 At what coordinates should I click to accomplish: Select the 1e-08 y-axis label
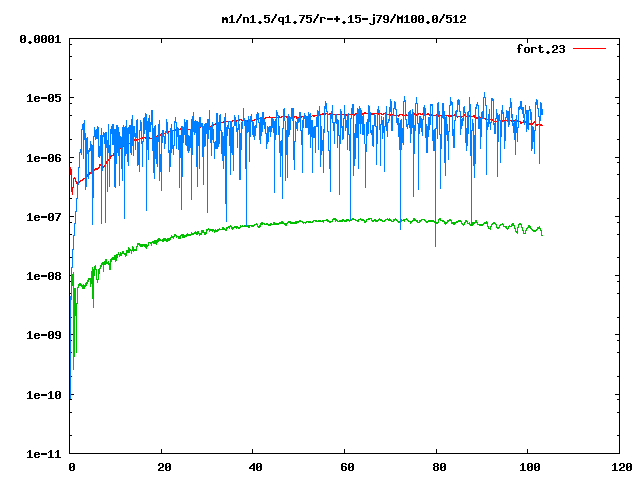coord(43,276)
